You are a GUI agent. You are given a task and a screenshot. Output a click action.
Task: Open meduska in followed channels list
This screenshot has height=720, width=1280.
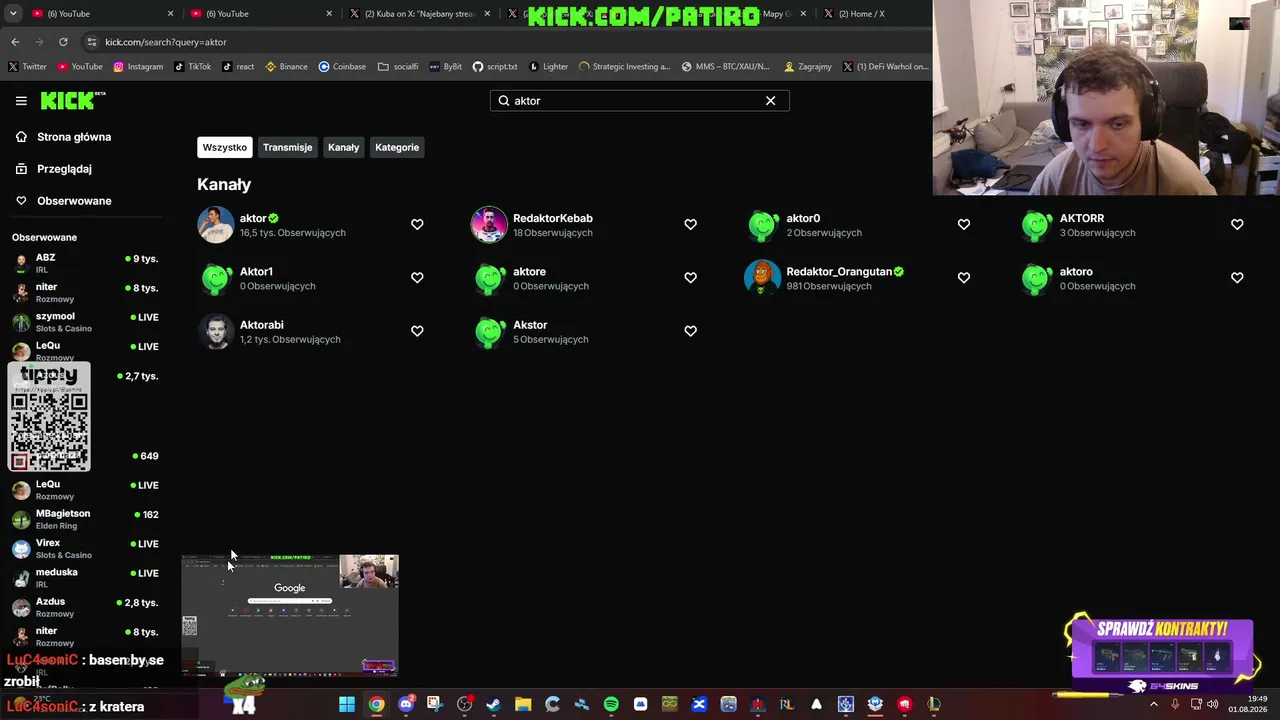(85, 578)
